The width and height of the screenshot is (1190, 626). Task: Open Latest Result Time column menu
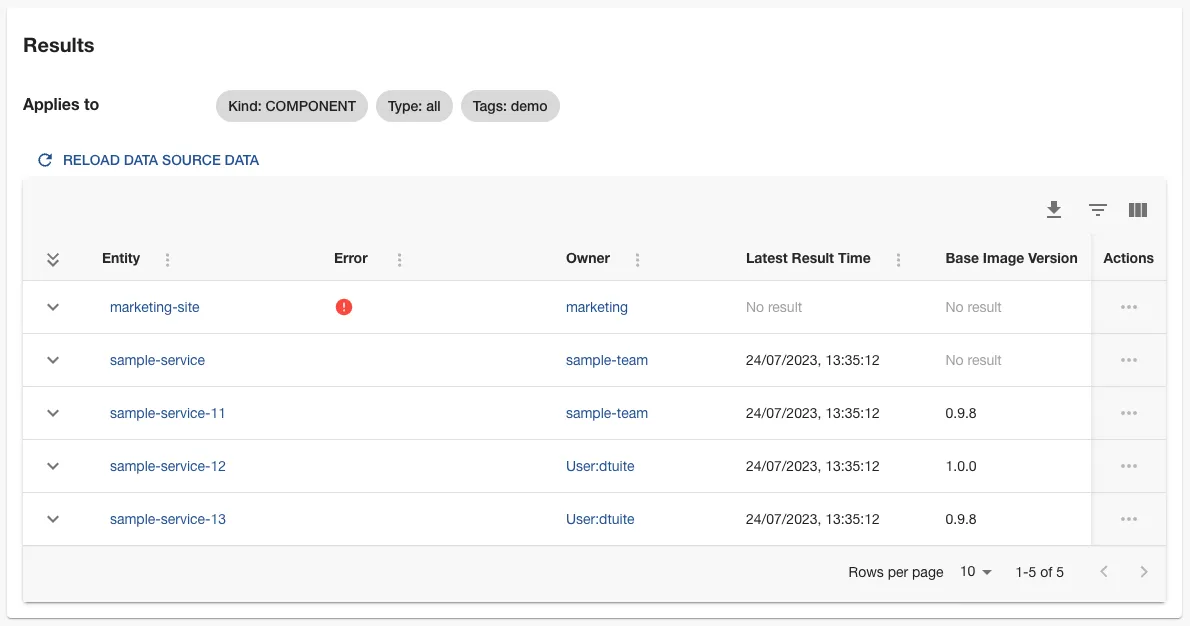(x=898, y=259)
